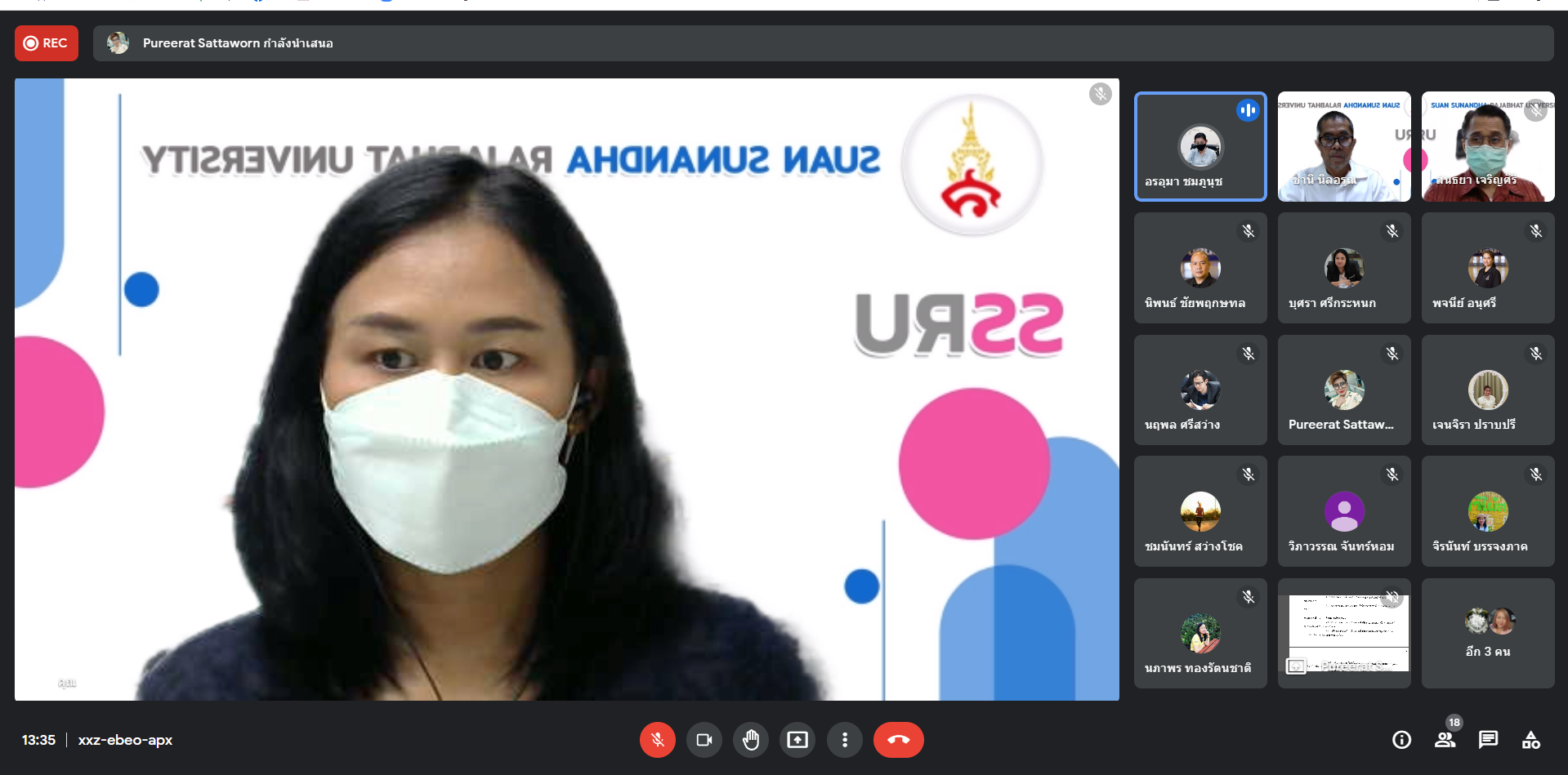The height and width of the screenshot is (775, 1568).
Task: Open the Activities shapes icon
Action: click(1531, 740)
